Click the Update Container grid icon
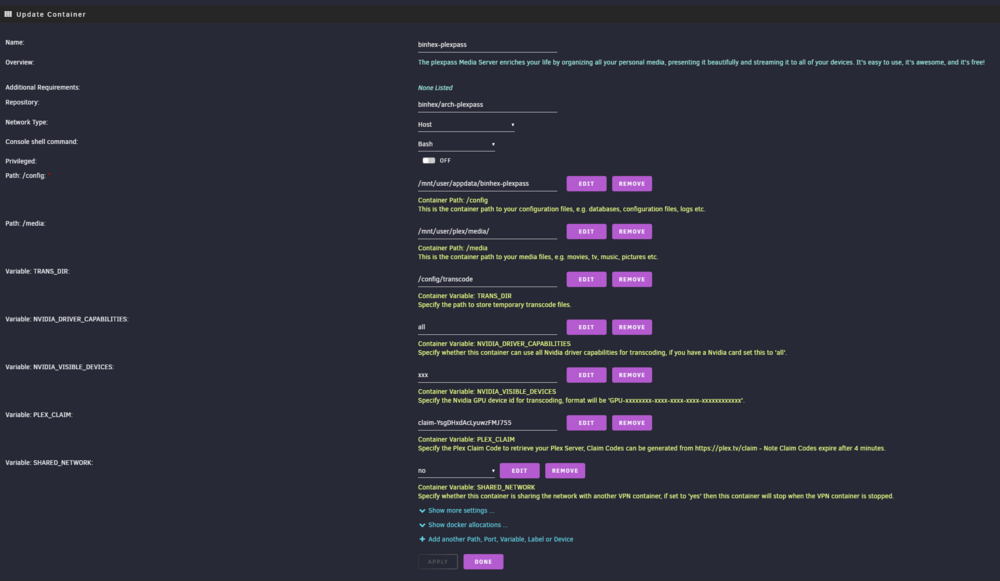1000x581 pixels. point(8,13)
